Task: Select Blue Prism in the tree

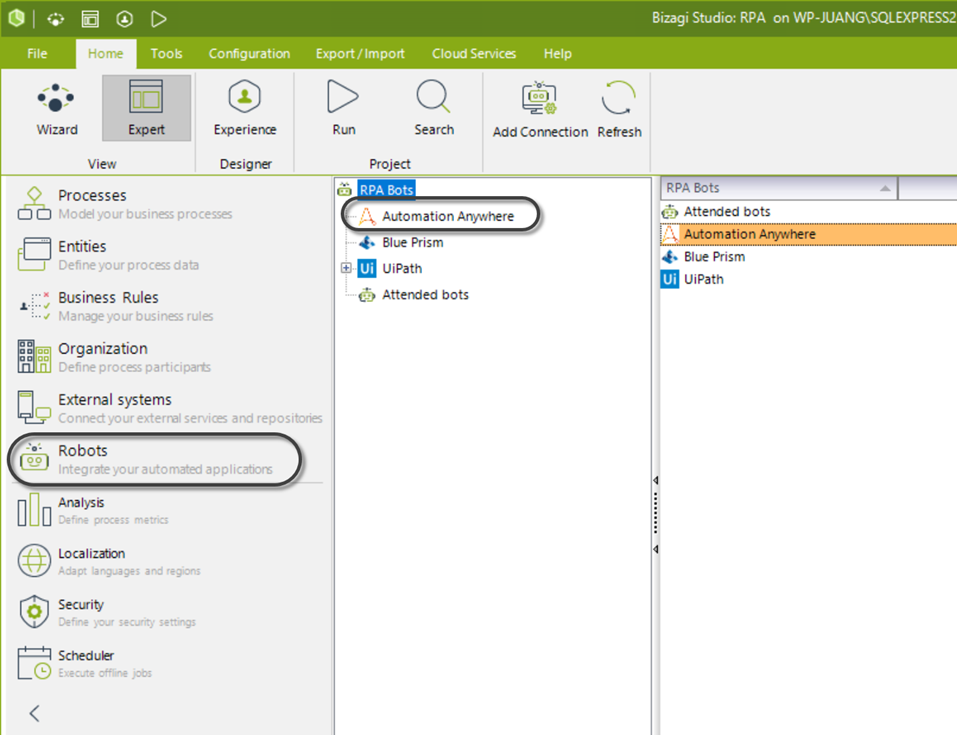Action: (413, 242)
